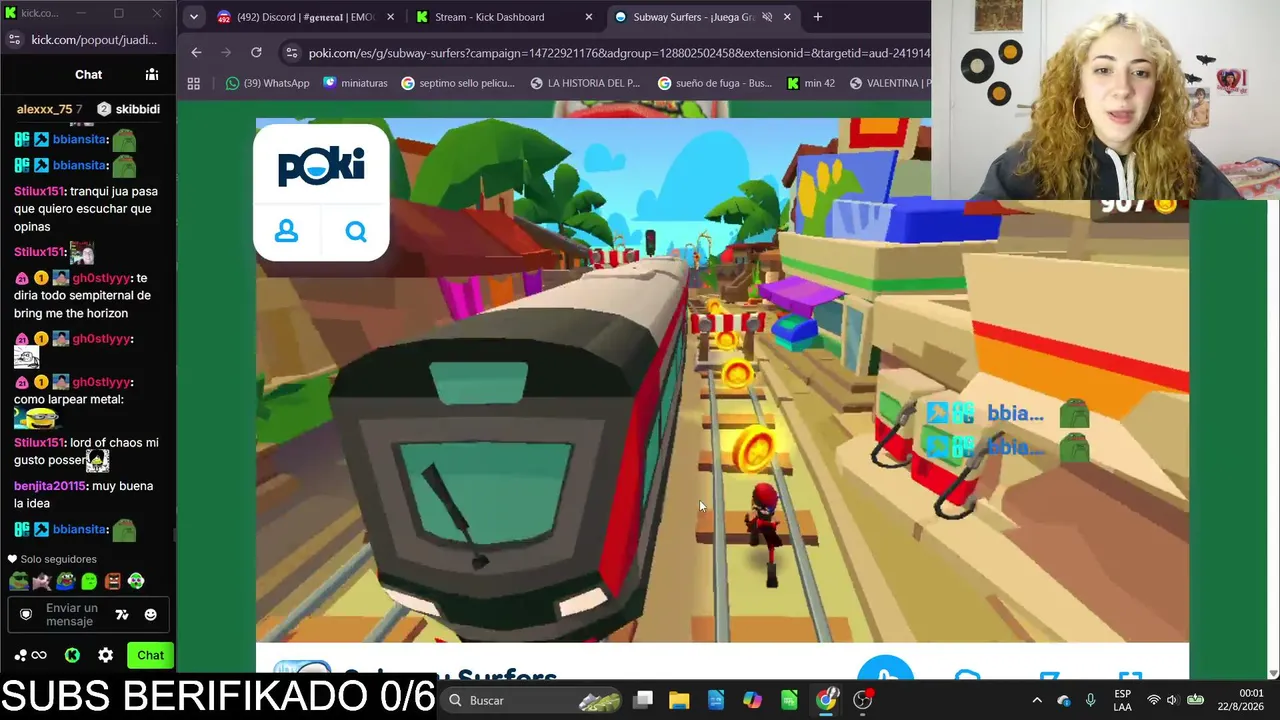
Task: Open File Explorer from the taskbar
Action: [679, 700]
